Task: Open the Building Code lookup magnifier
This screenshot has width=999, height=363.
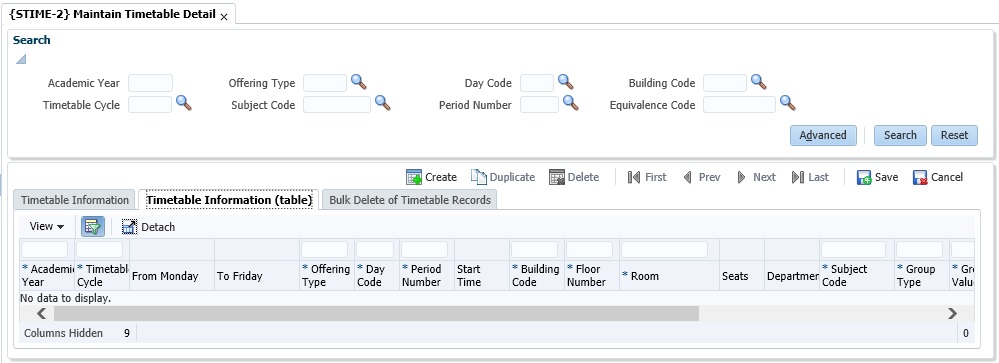Action: [758, 82]
